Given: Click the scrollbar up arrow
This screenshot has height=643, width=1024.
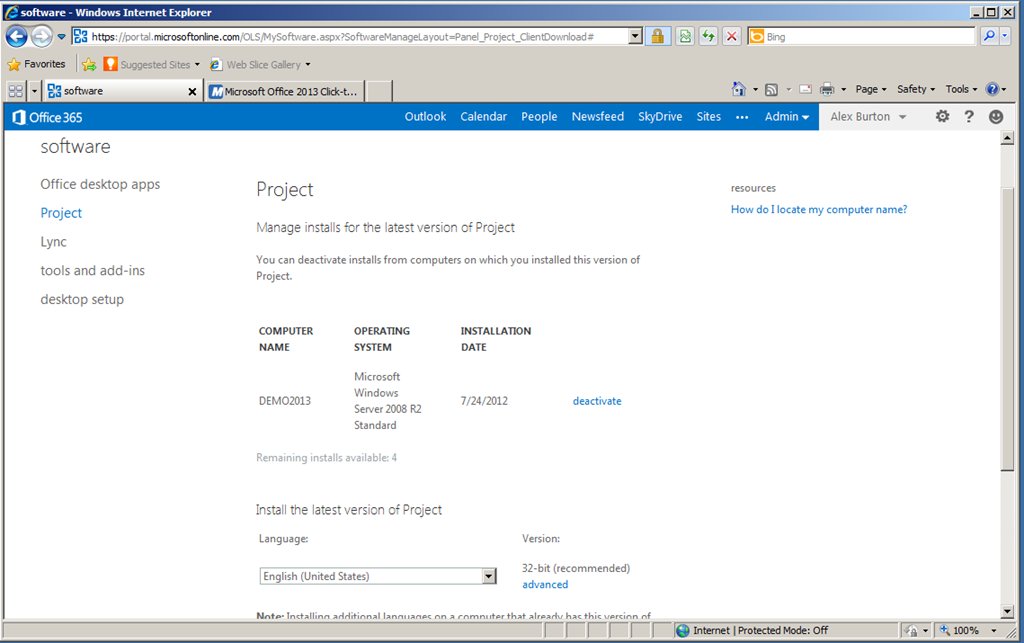Looking at the screenshot, I should 1007,138.
